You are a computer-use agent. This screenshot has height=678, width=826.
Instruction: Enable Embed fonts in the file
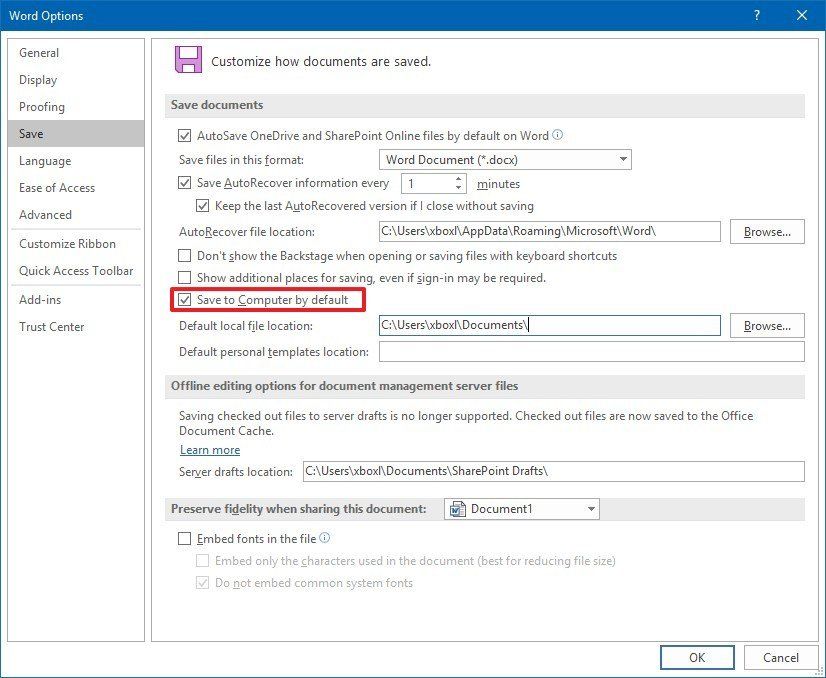[185, 538]
